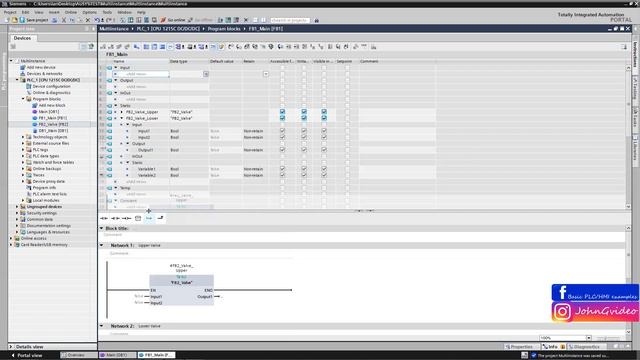Toggle Visible in HMI checkbox for FB2_Valve_Lower
Screen dimensions: 640x360
point(324,118)
